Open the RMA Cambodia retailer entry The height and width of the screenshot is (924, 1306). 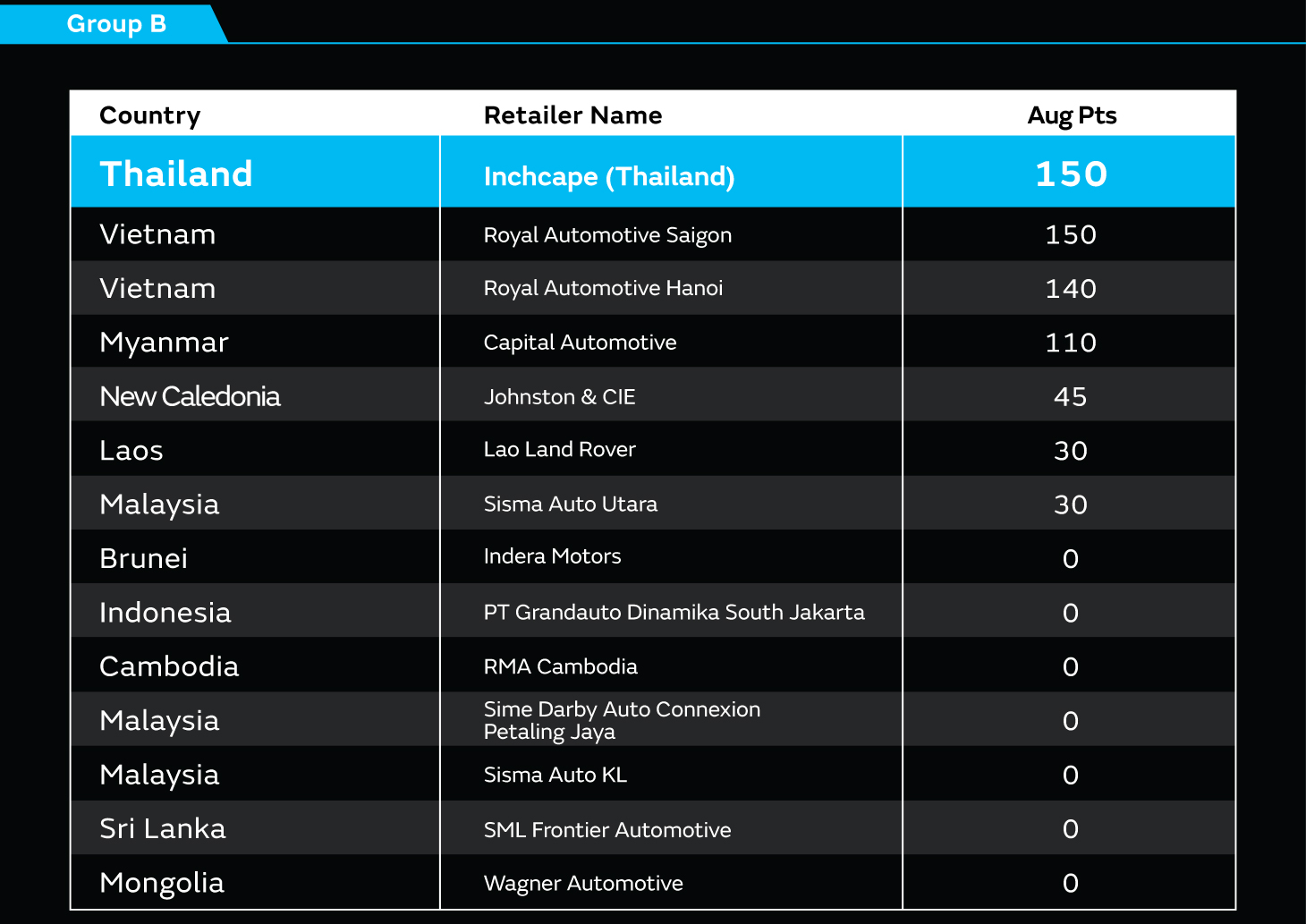coord(560,666)
